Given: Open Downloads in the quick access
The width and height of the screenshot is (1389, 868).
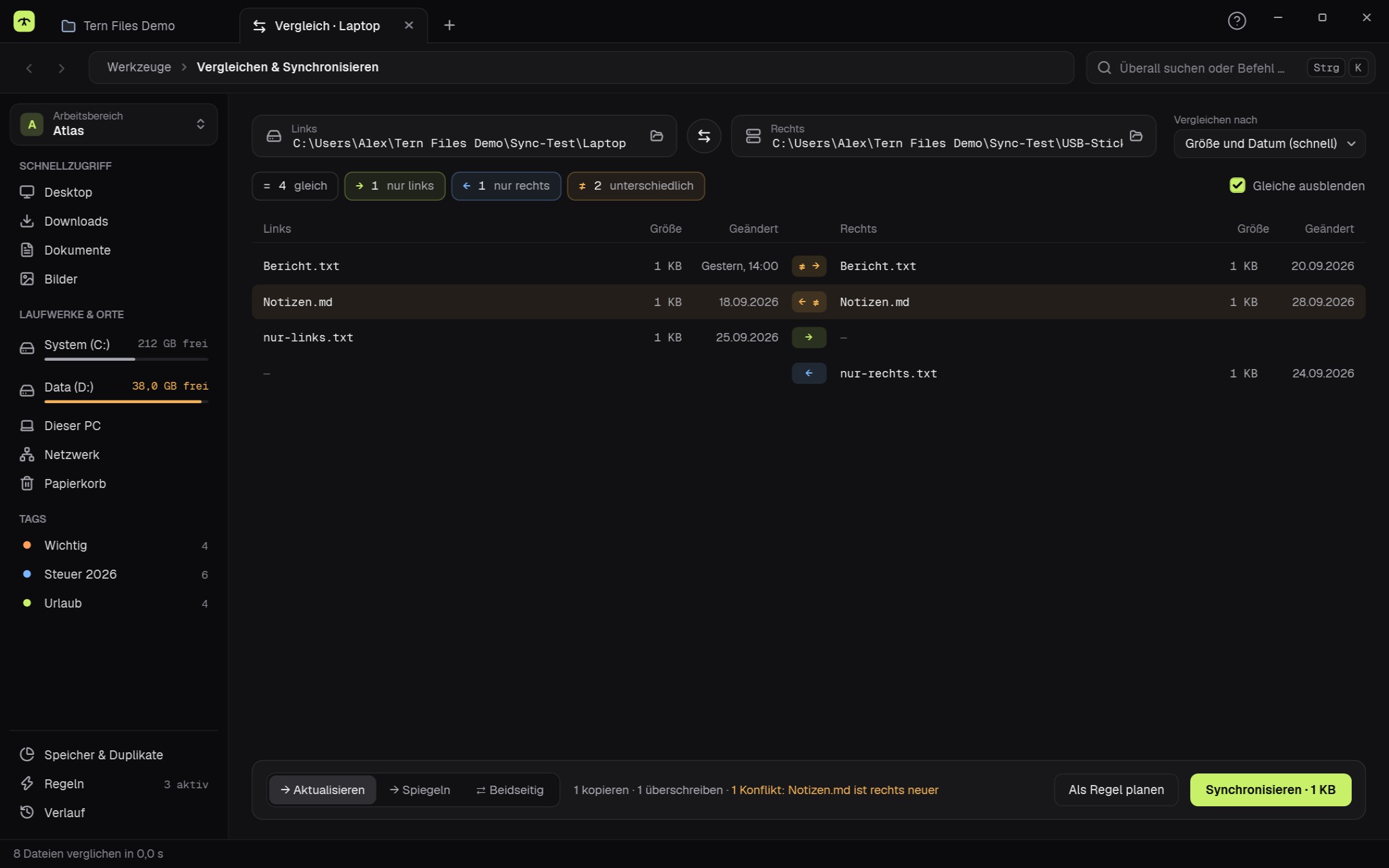Looking at the screenshot, I should pyautogui.click(x=114, y=221).
